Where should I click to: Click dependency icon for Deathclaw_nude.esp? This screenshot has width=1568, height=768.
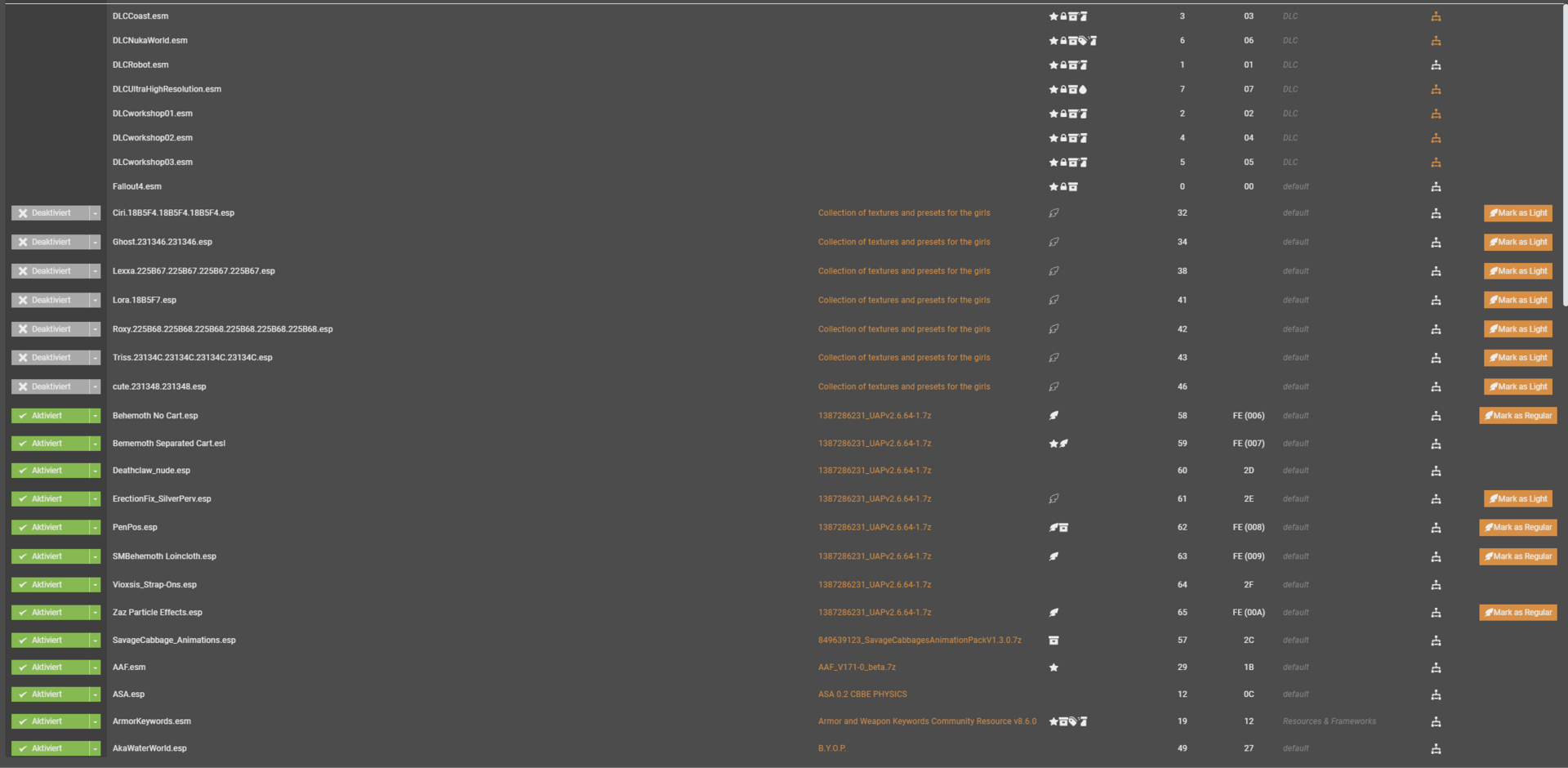[x=1436, y=471]
